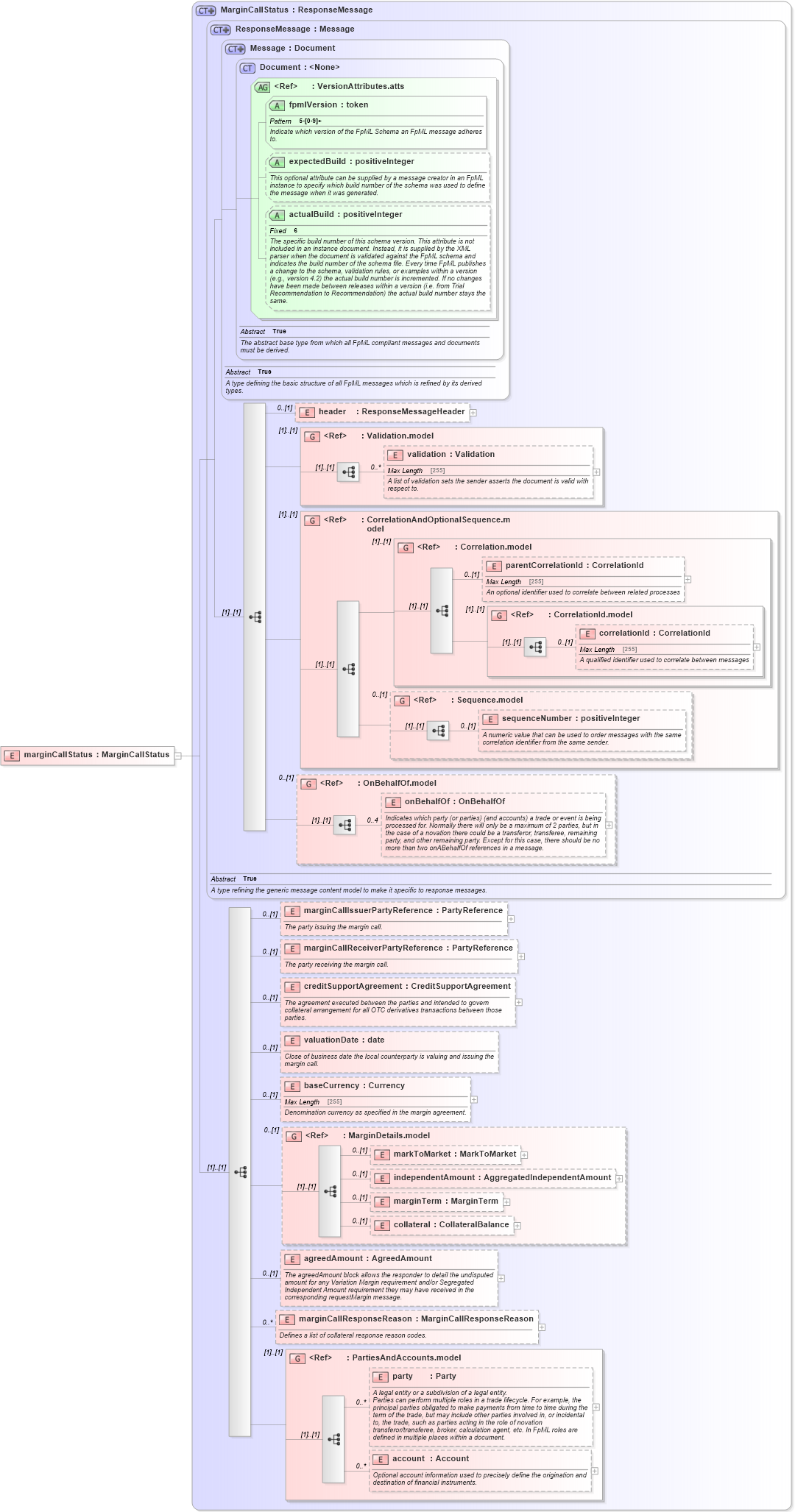Click the Sequence.model group G icon

pos(402,701)
